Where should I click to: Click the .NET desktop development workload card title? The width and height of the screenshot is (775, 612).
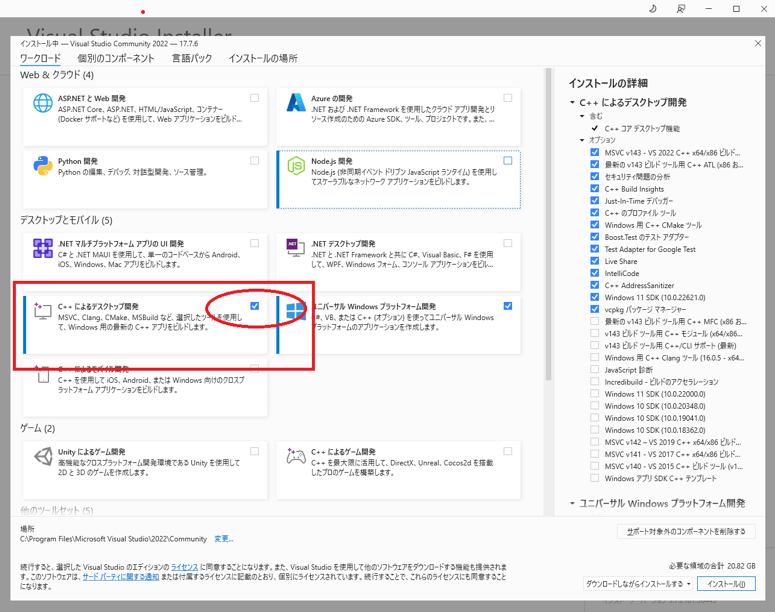[343, 244]
